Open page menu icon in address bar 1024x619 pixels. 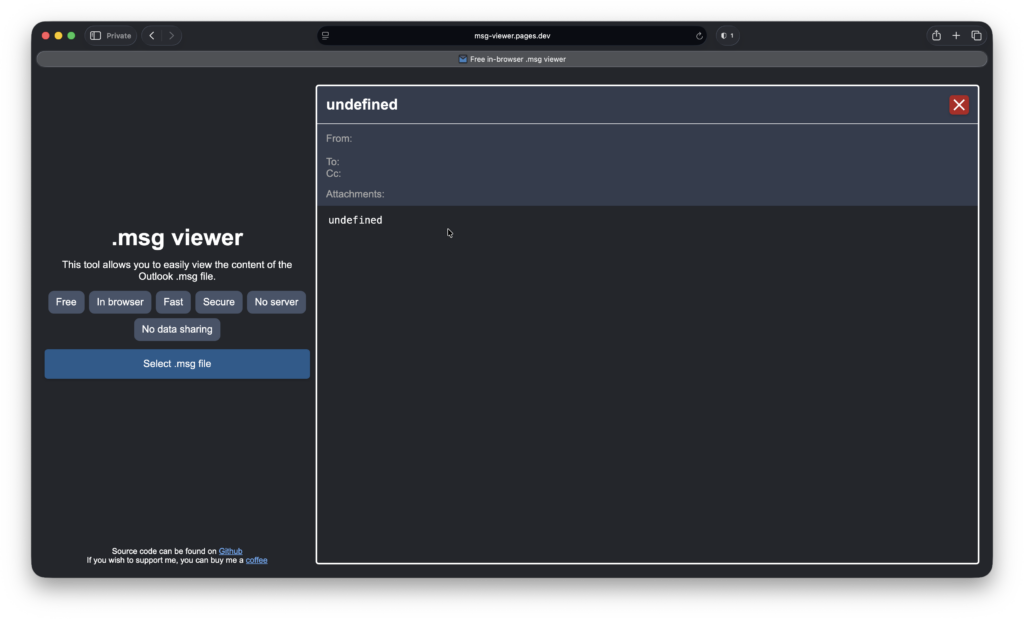(x=326, y=36)
